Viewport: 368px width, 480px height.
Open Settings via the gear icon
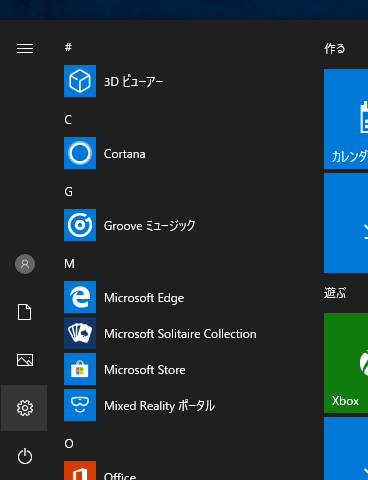tap(25, 408)
